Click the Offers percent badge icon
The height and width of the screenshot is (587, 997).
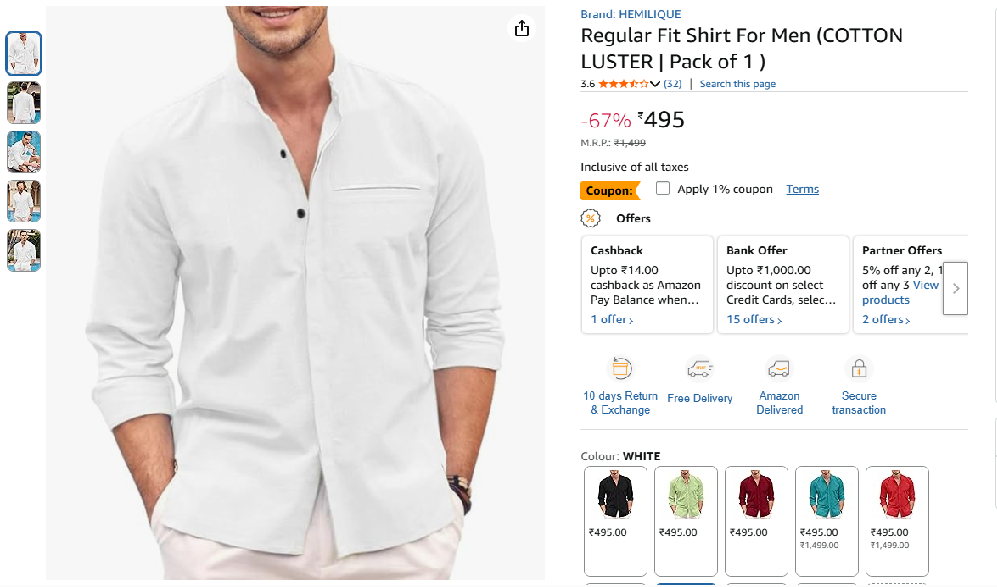click(590, 218)
